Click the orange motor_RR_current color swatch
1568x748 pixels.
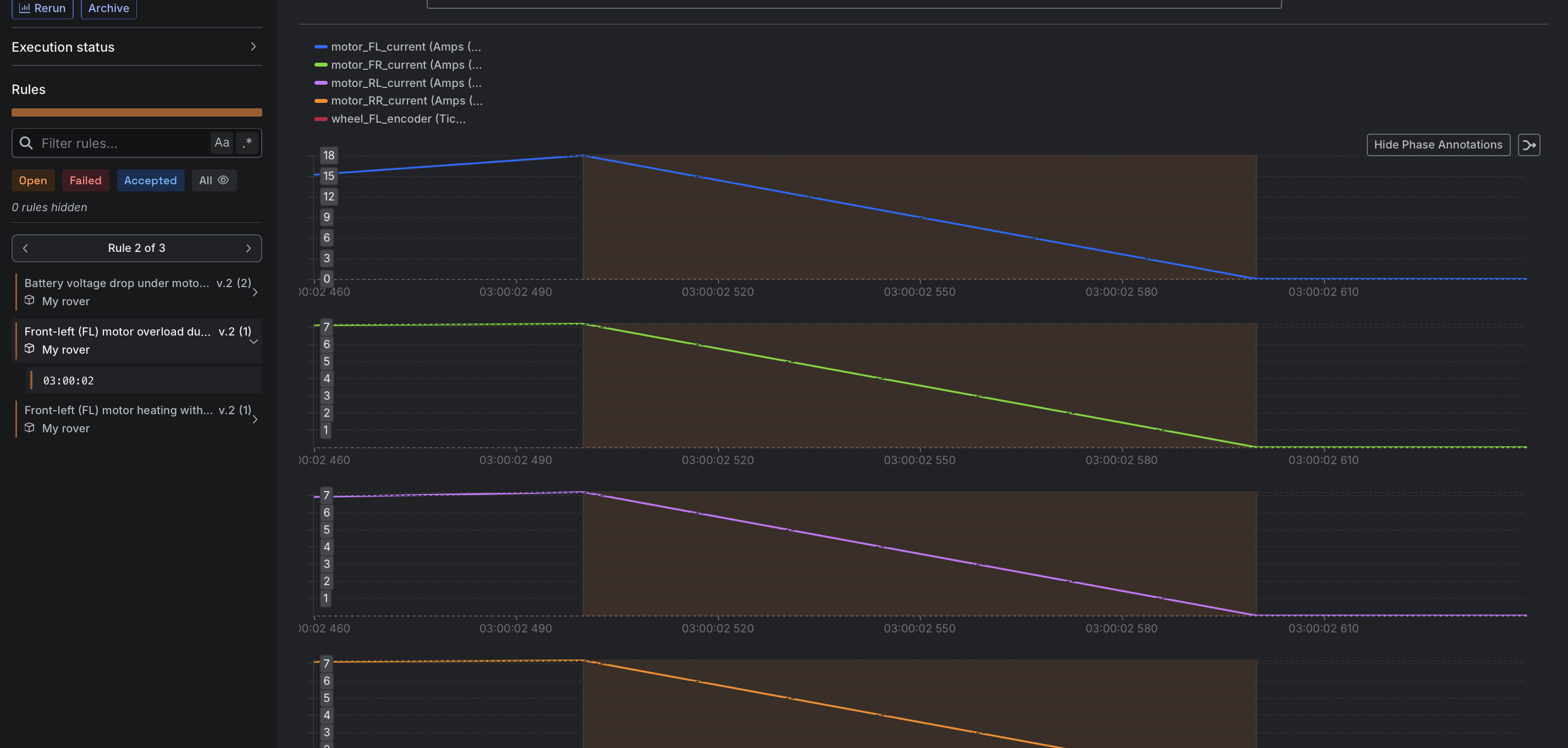click(321, 101)
